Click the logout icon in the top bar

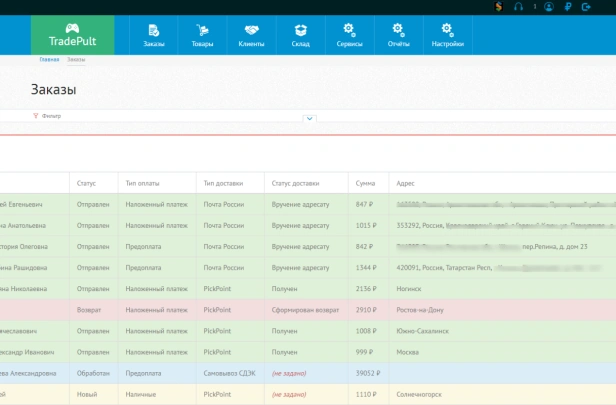coord(586,7)
